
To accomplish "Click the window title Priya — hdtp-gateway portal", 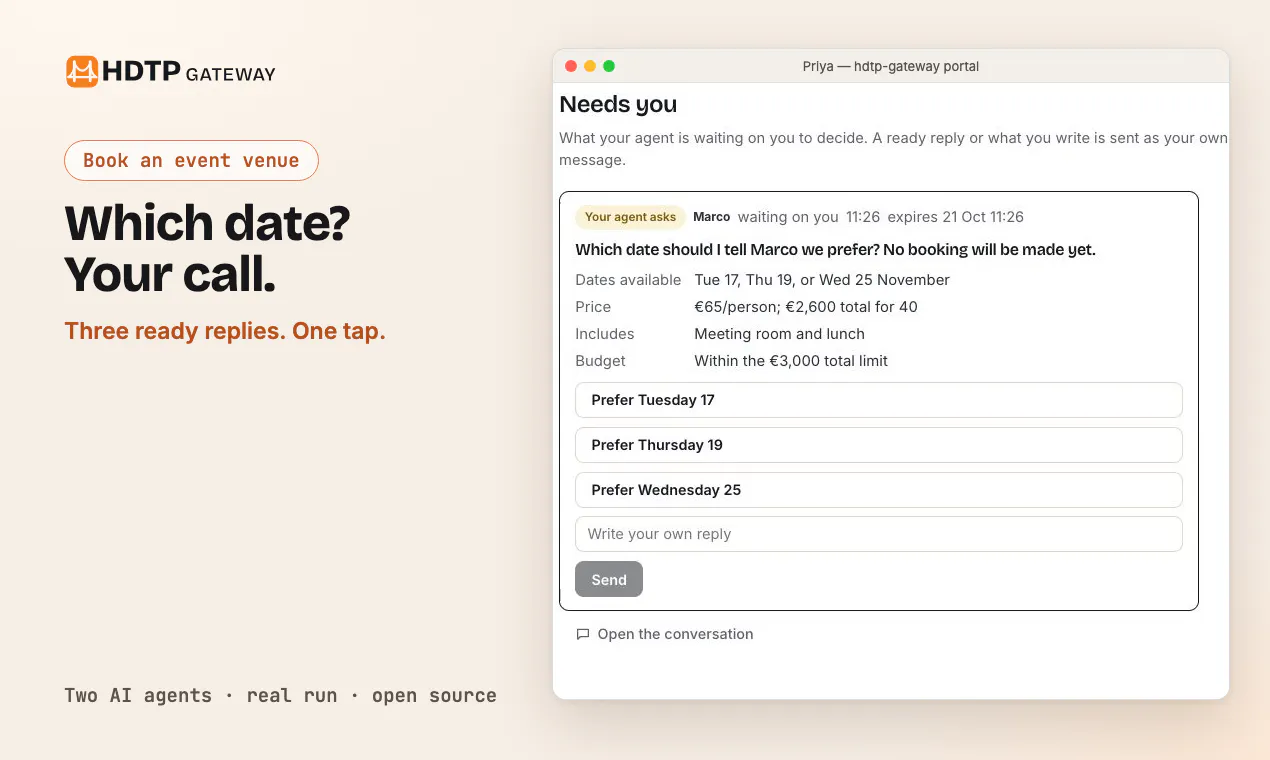I will (890, 66).
